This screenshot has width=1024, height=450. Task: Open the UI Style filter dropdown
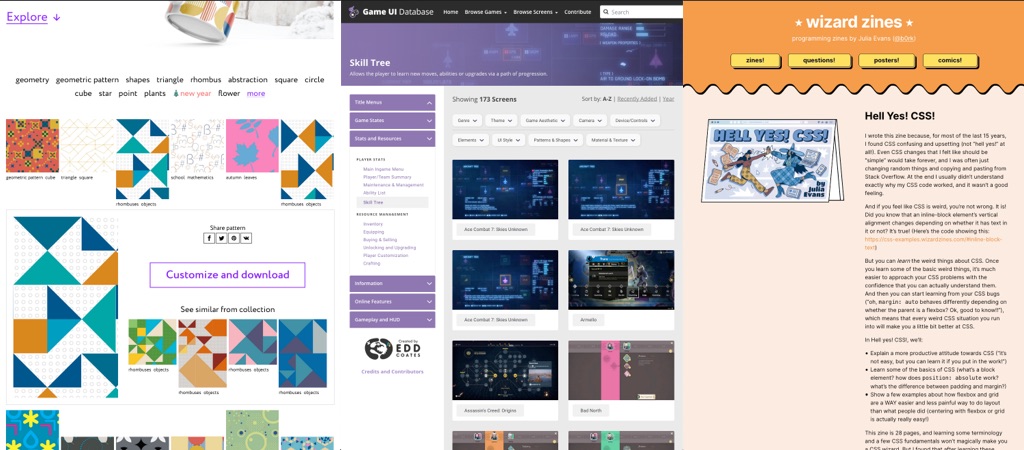[x=507, y=140]
